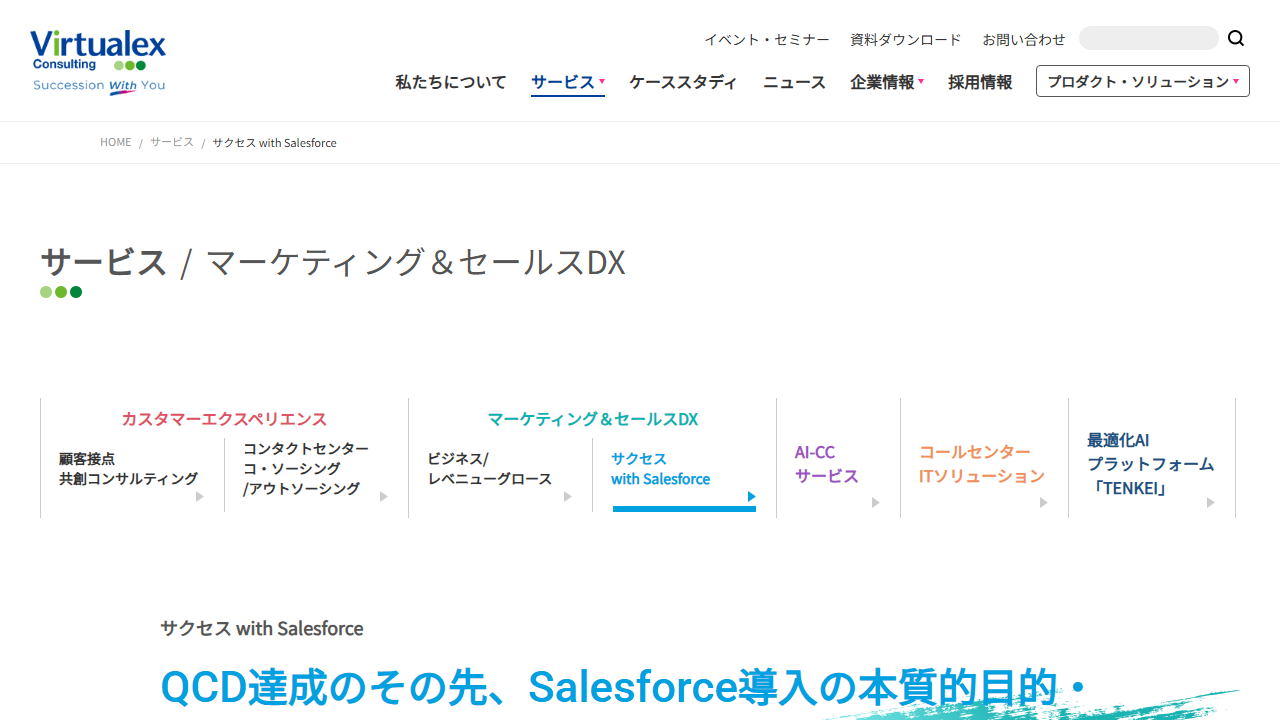Click the Virtualex Consulting logo
This screenshot has width=1280, height=720.
(x=98, y=61)
